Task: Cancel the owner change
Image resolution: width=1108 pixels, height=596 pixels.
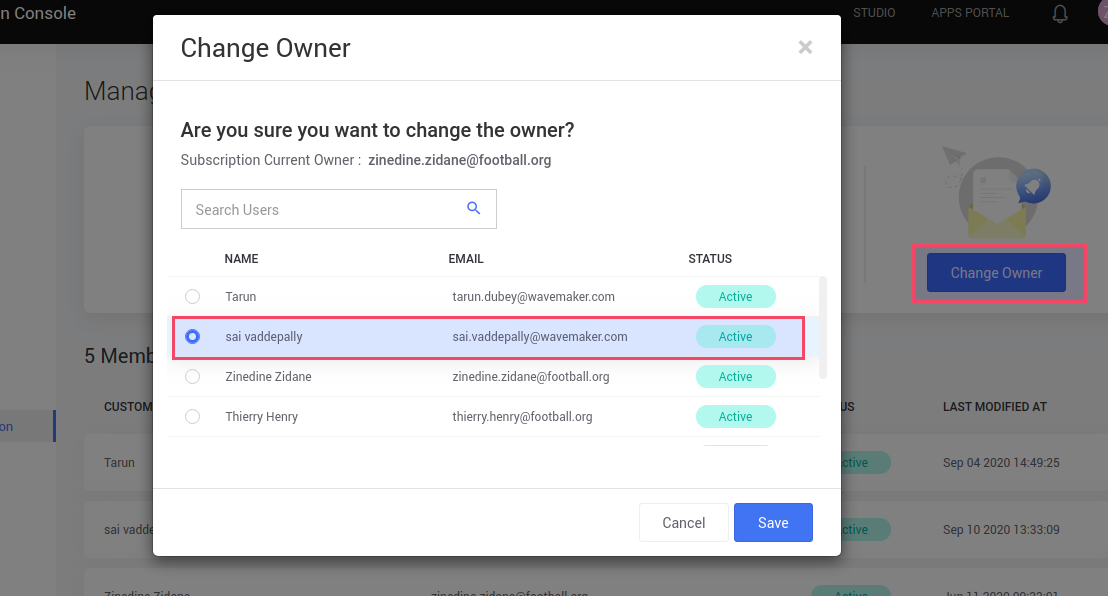Action: coord(683,522)
